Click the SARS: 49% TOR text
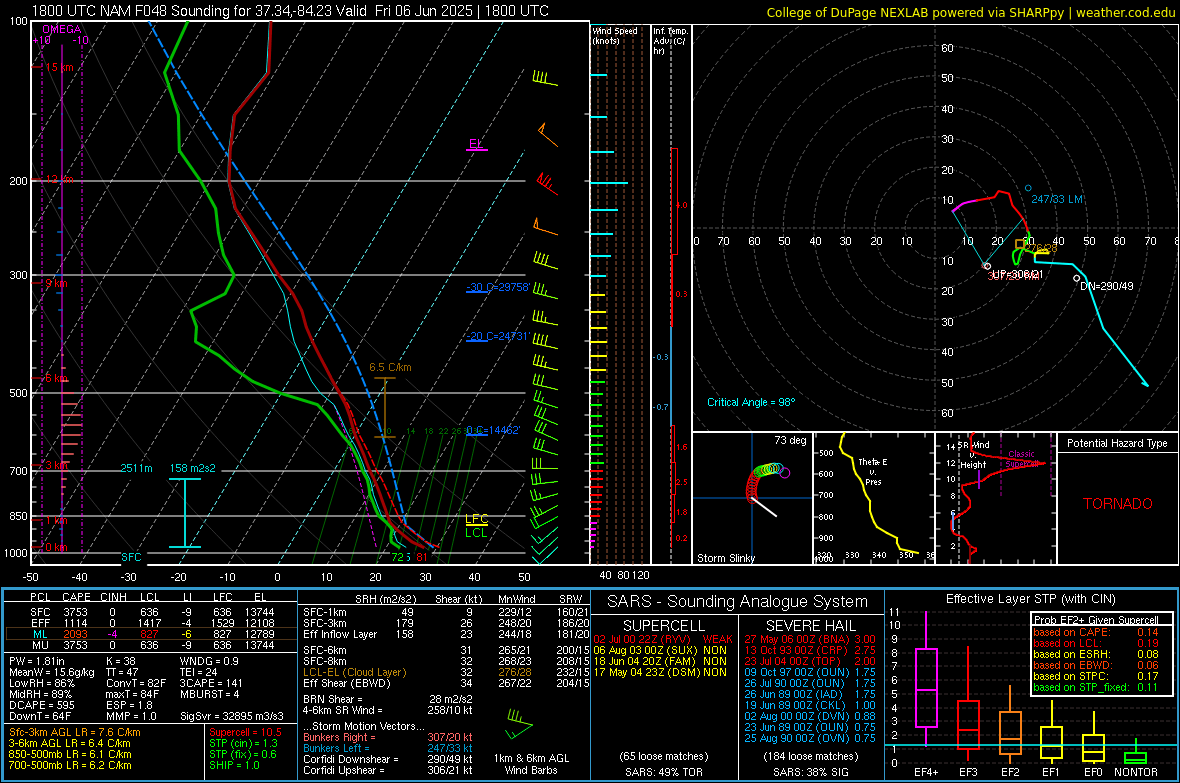Viewport: 1180px width, 783px height. 663,772
